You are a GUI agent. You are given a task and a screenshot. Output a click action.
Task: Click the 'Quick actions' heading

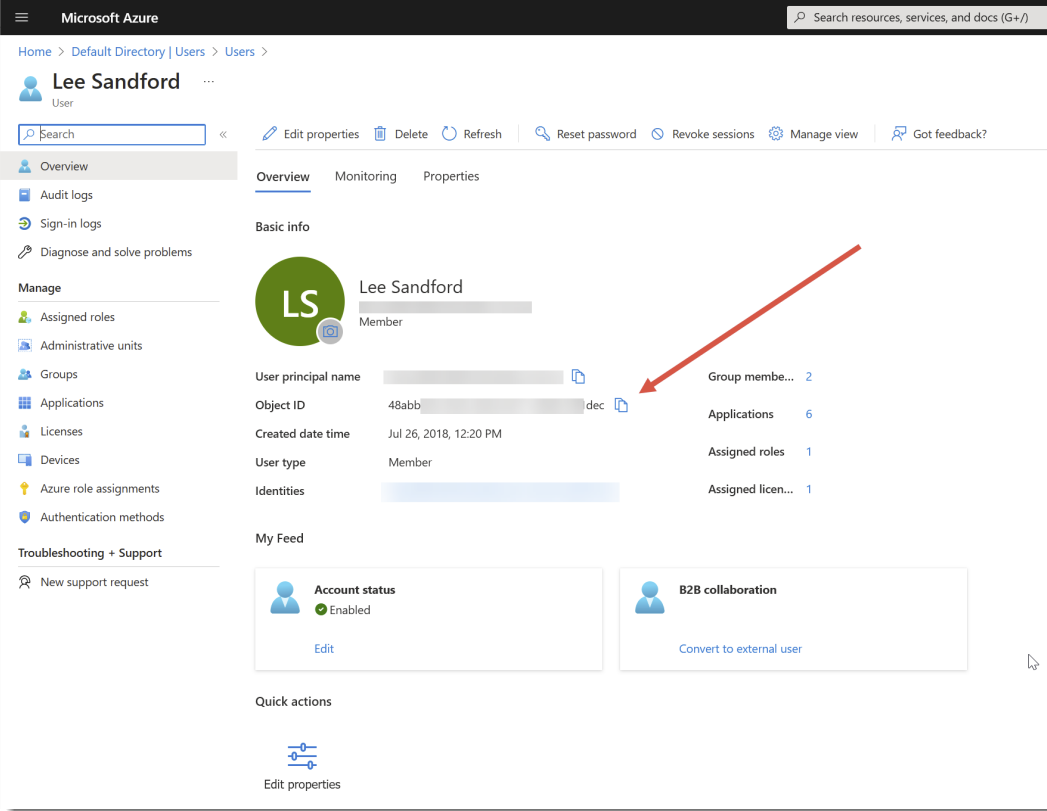click(x=293, y=702)
